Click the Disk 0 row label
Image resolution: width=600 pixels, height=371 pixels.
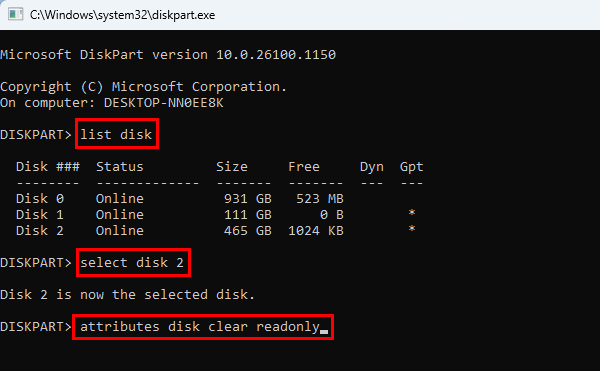pos(40,199)
